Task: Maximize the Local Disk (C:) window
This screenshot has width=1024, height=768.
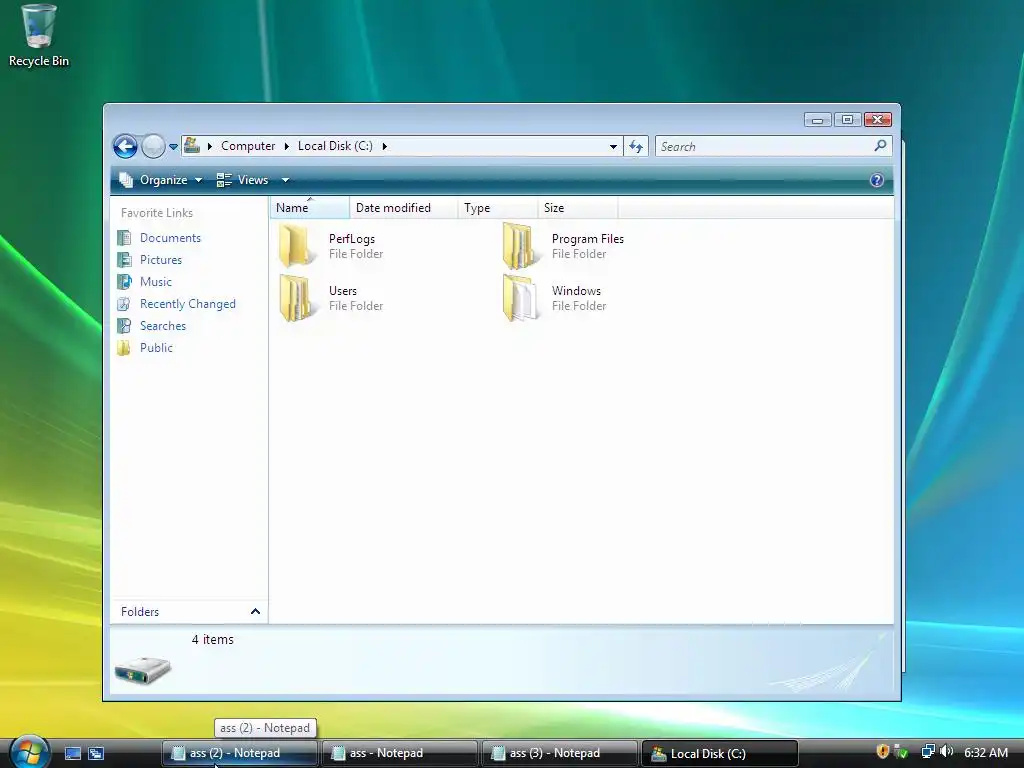Action: (847, 120)
